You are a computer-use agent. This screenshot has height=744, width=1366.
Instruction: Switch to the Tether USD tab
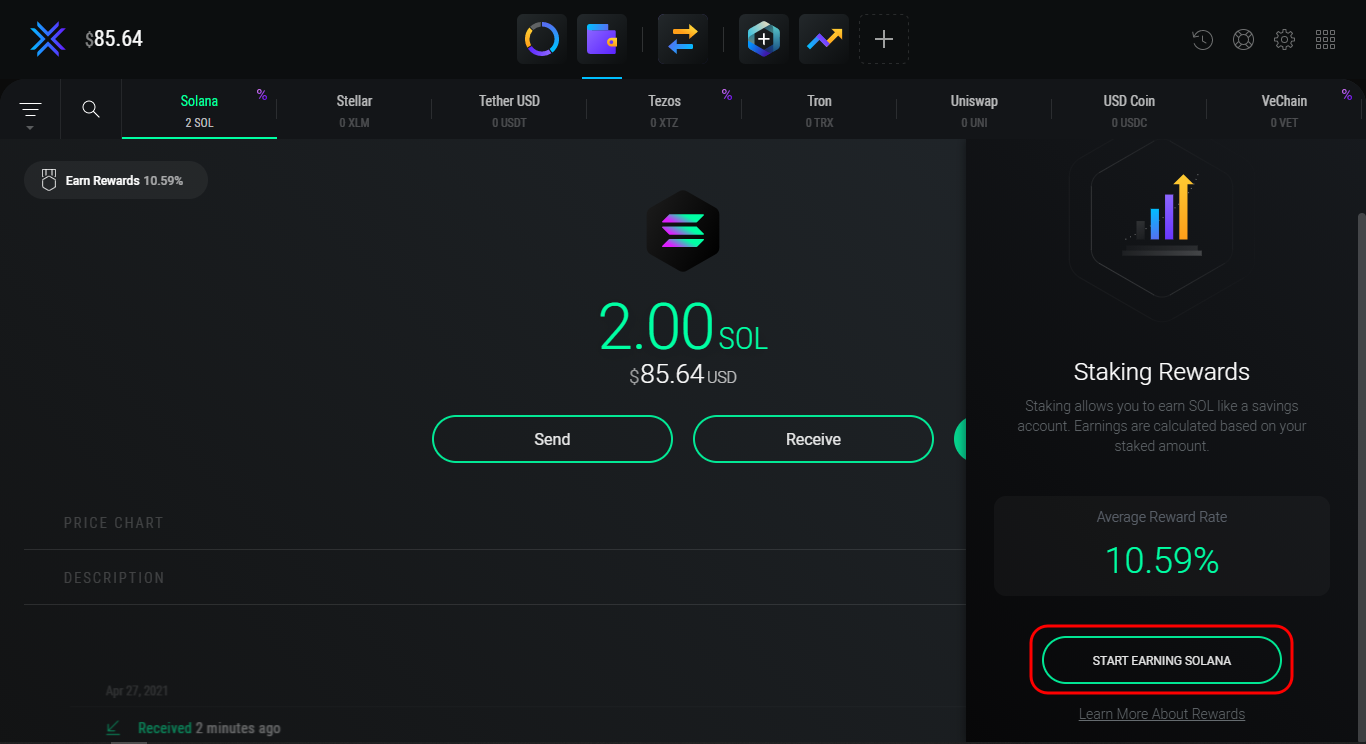(509, 110)
